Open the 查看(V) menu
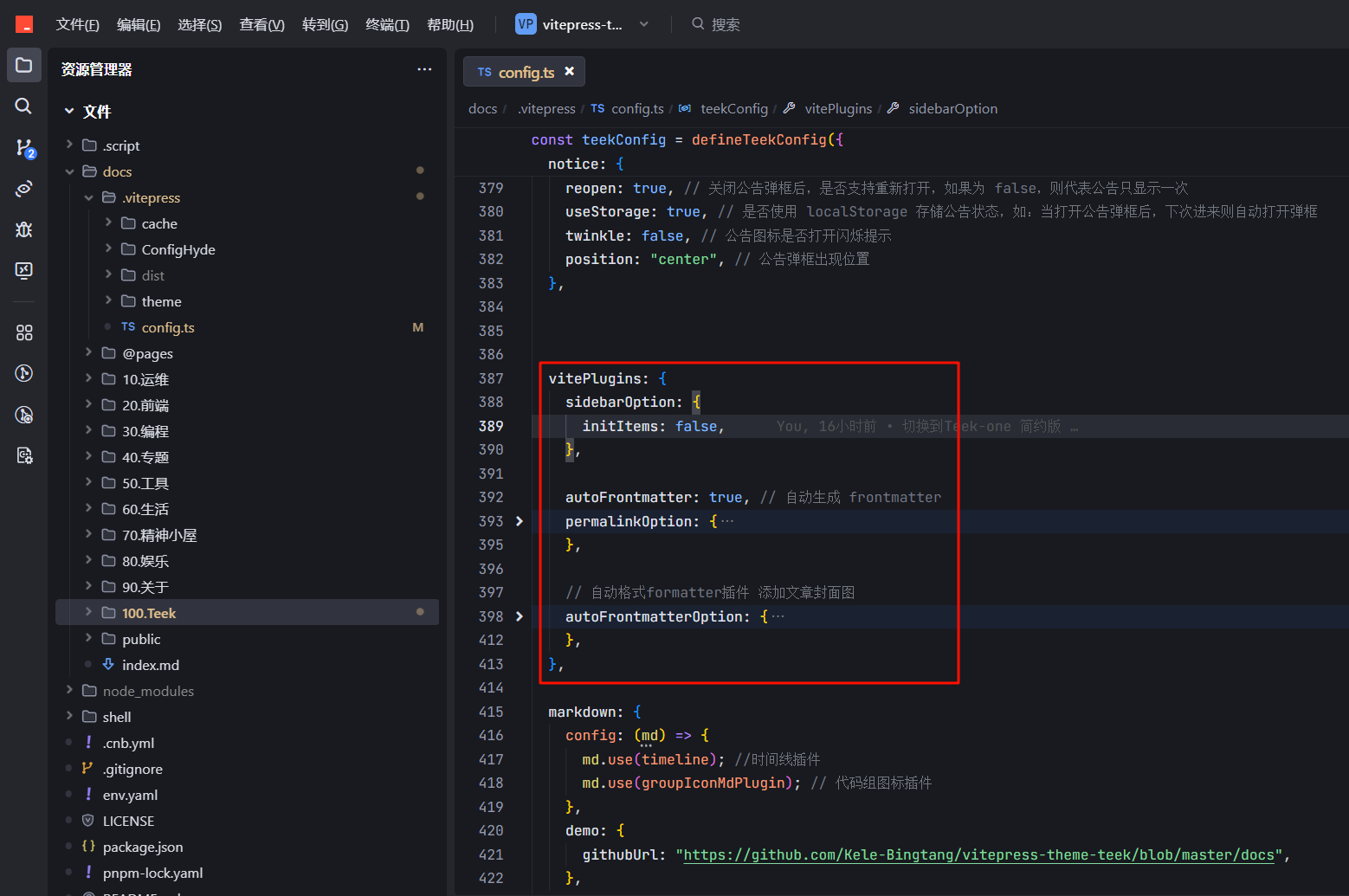 261,24
